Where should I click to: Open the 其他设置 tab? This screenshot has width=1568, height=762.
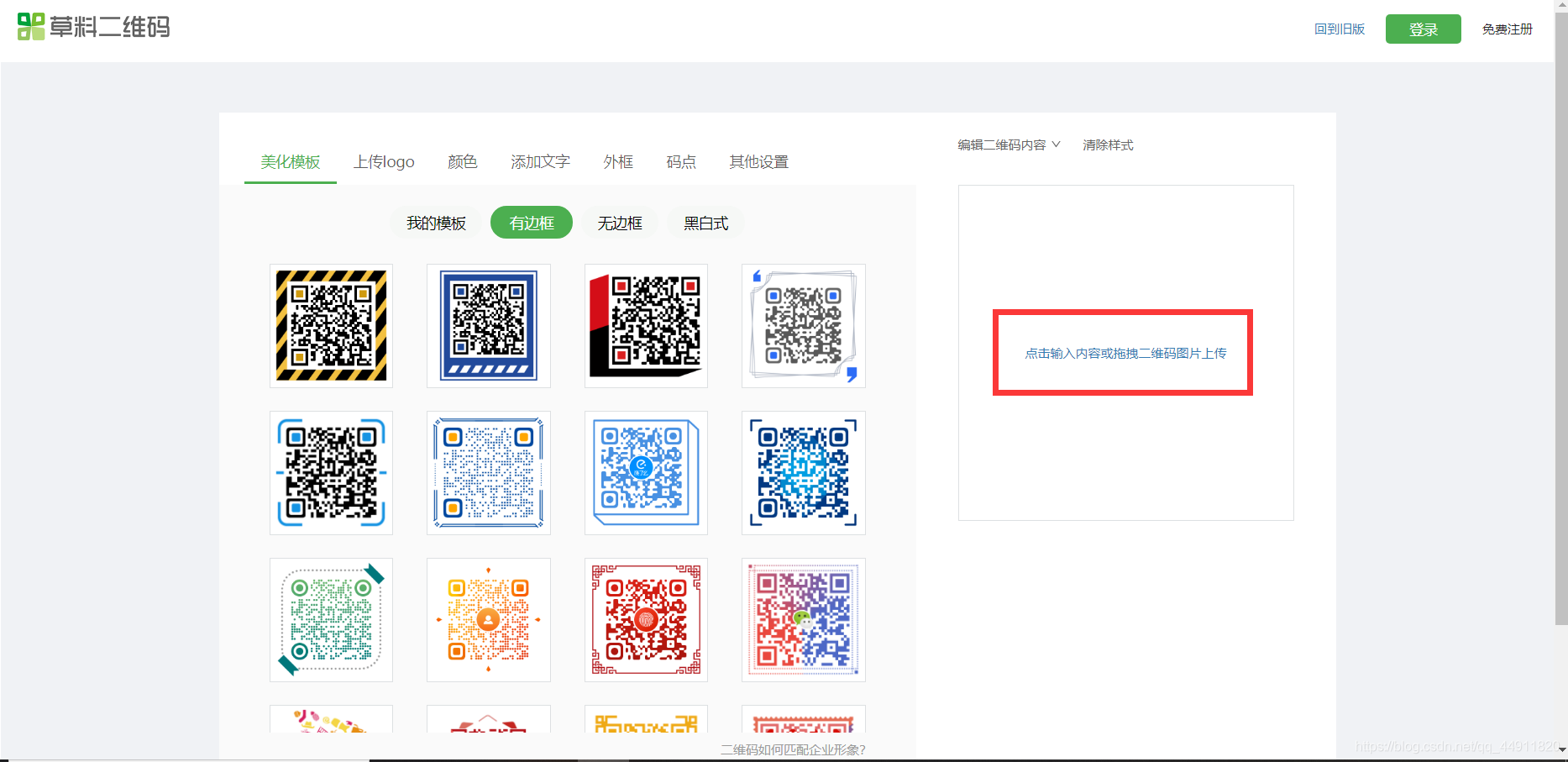coord(759,162)
